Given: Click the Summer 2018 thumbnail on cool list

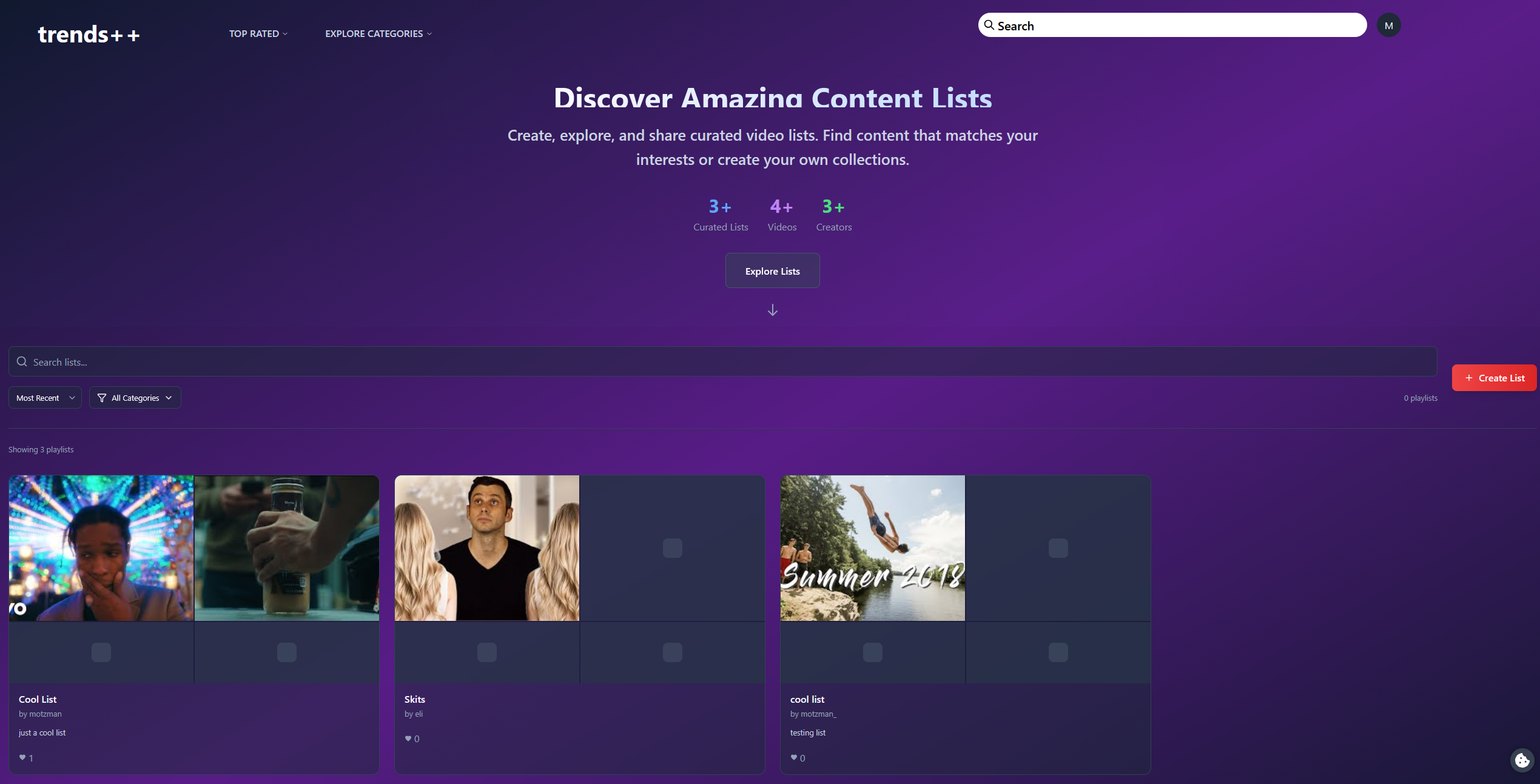Looking at the screenshot, I should pyautogui.click(x=872, y=548).
